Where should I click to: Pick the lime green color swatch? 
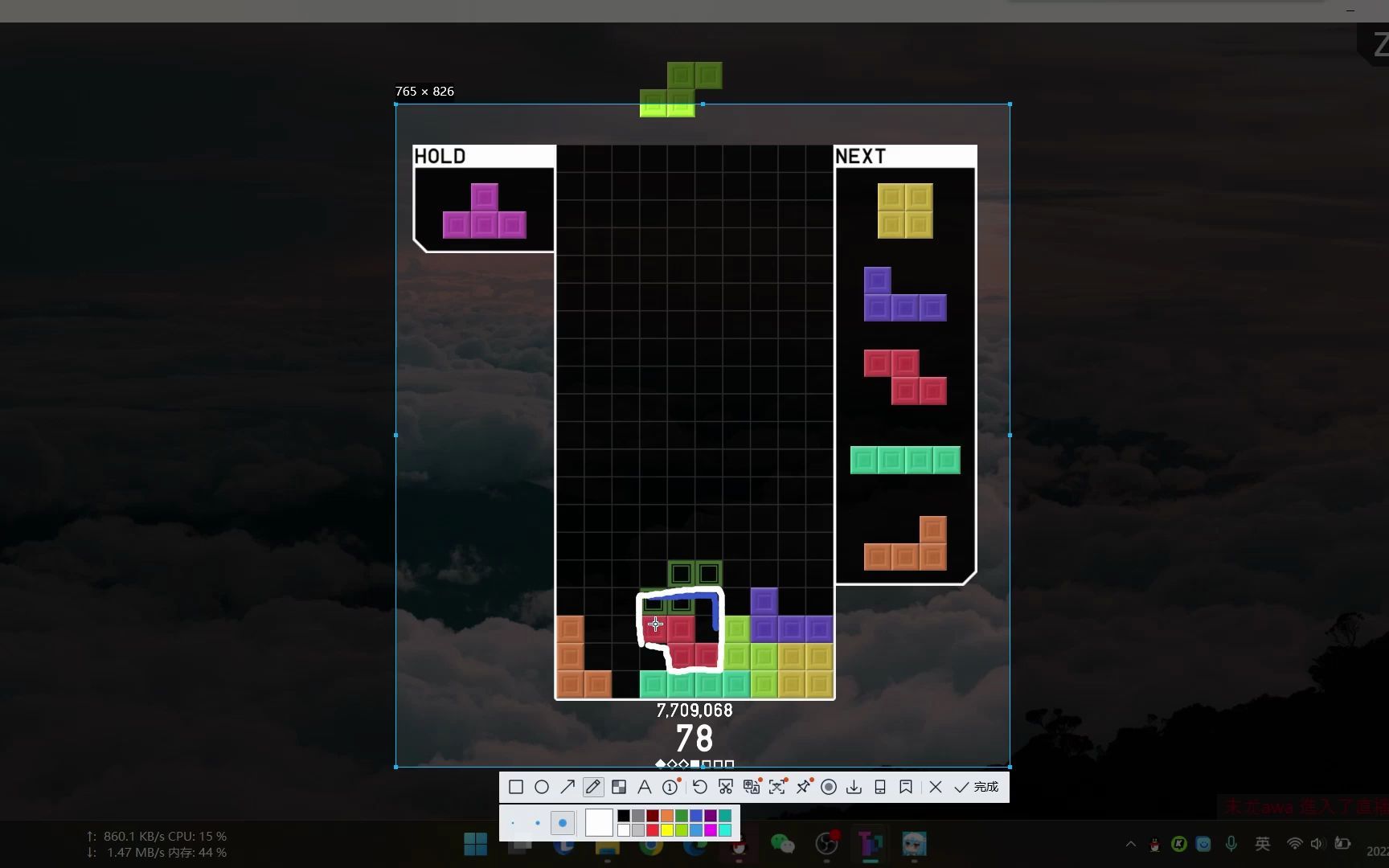pyautogui.click(x=682, y=830)
